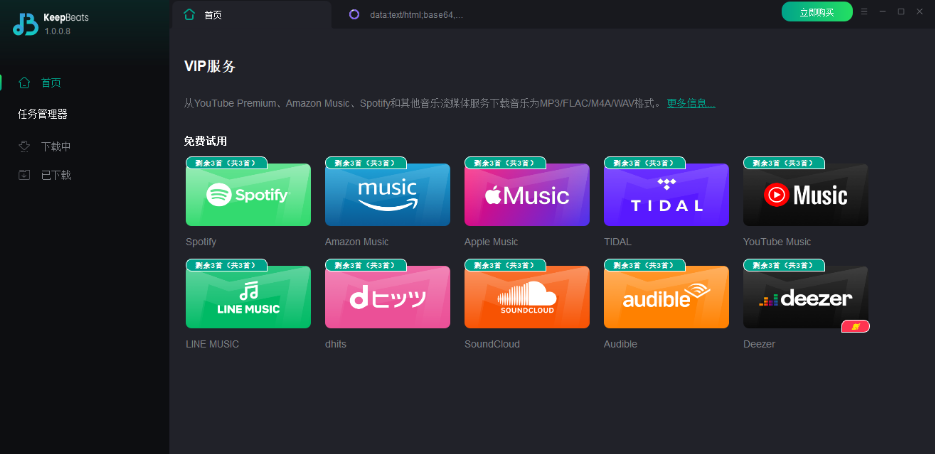
Task: Click the 任务管理器 heading
Action: coord(42,114)
